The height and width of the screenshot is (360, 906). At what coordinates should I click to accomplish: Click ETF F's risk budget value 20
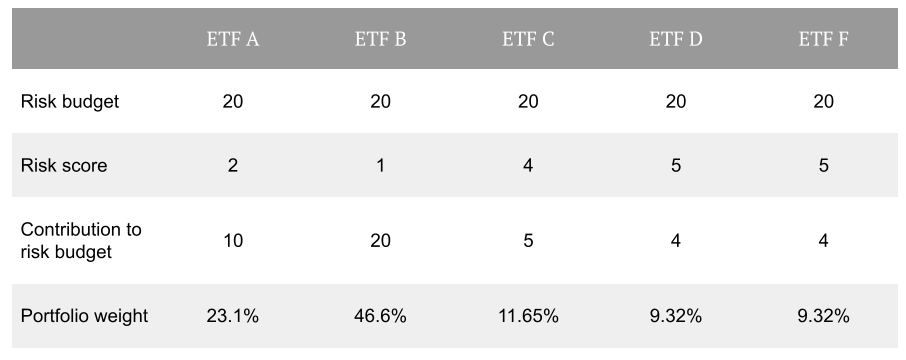point(823,102)
